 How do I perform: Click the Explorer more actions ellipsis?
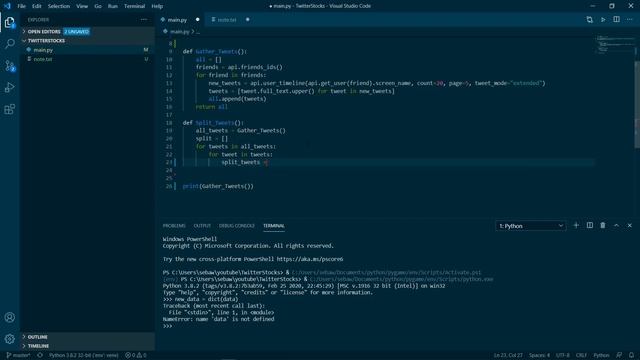click(144, 20)
